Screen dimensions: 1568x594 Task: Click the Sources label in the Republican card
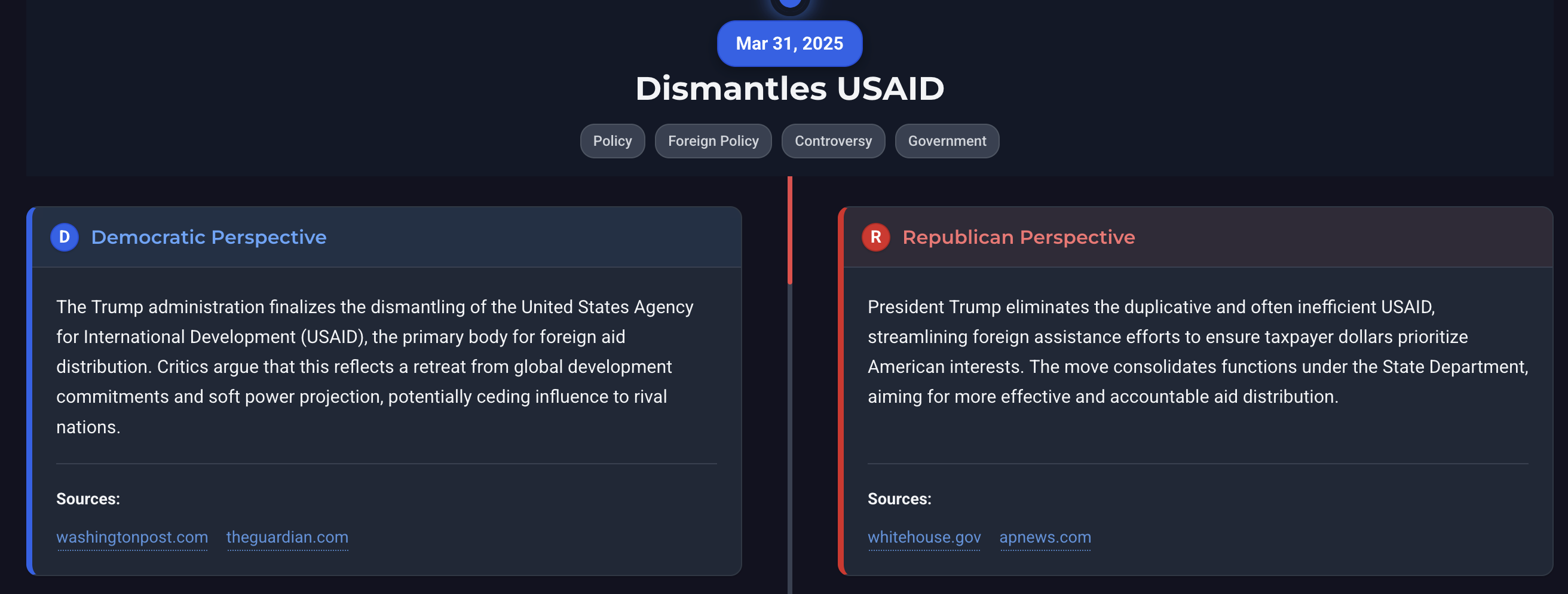click(899, 499)
